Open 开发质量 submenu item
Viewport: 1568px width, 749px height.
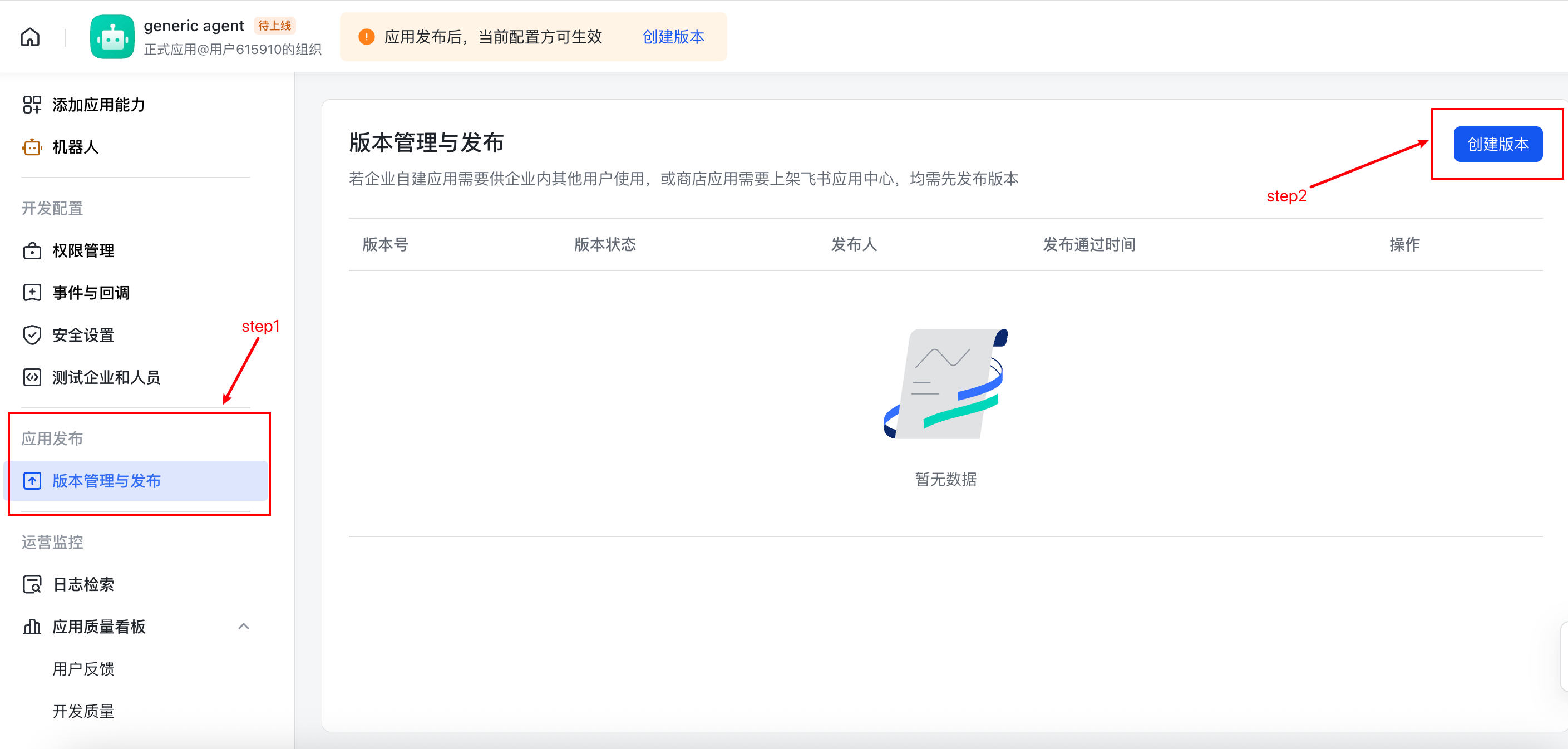(83, 711)
